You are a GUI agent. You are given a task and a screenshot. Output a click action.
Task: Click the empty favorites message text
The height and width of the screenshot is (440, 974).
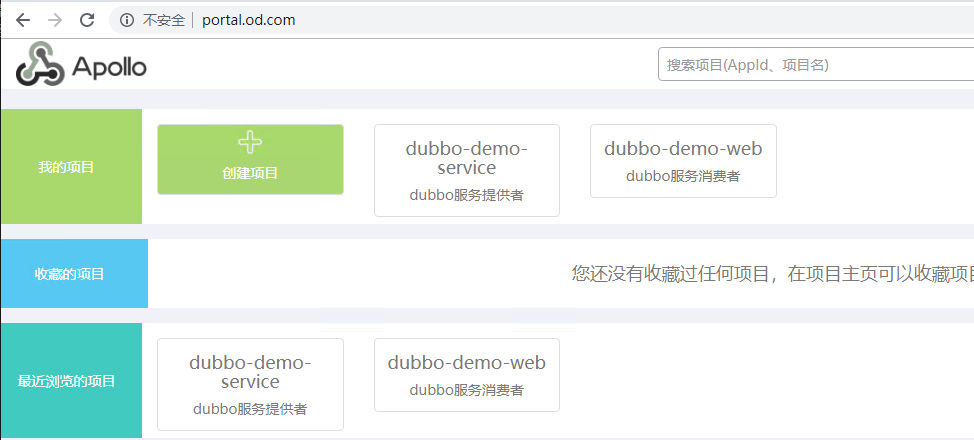pos(772,274)
